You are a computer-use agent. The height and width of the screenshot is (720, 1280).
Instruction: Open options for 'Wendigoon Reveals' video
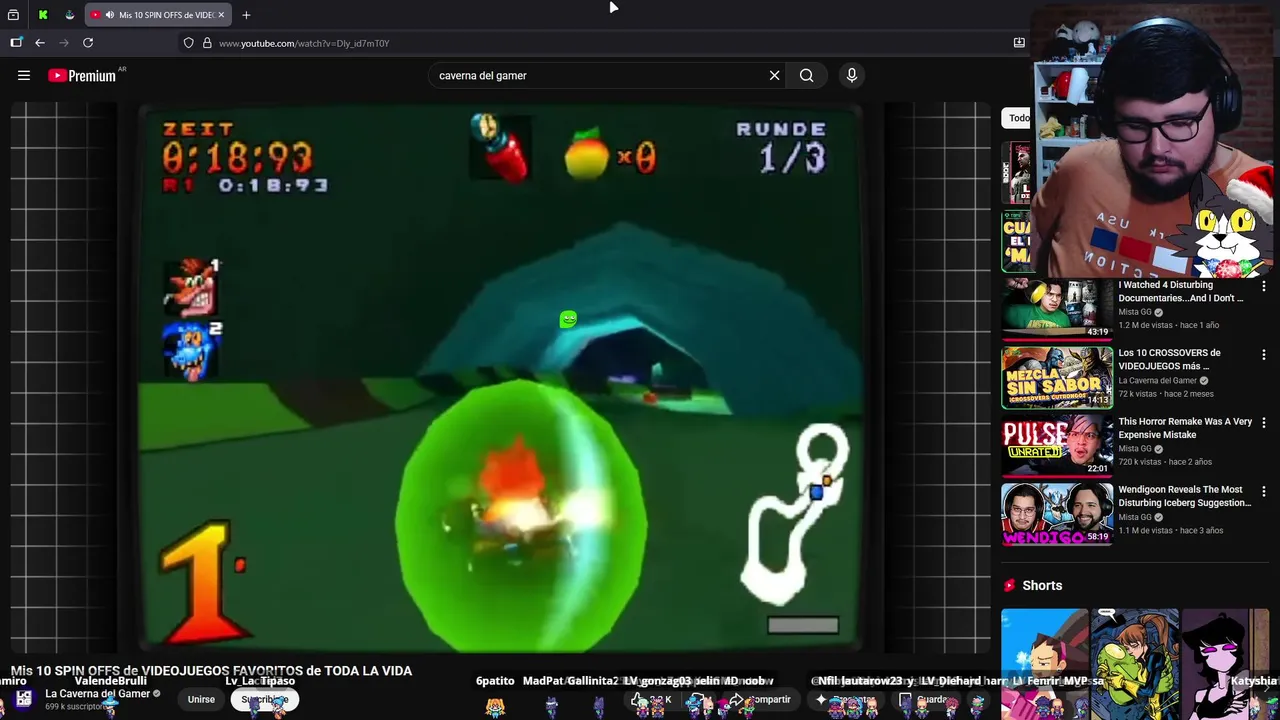pos(1263,492)
